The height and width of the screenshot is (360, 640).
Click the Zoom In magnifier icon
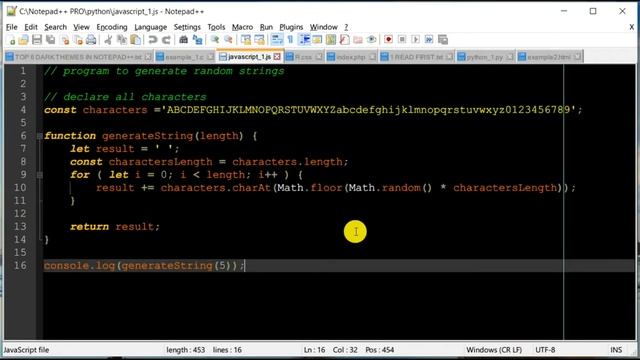[215, 40]
